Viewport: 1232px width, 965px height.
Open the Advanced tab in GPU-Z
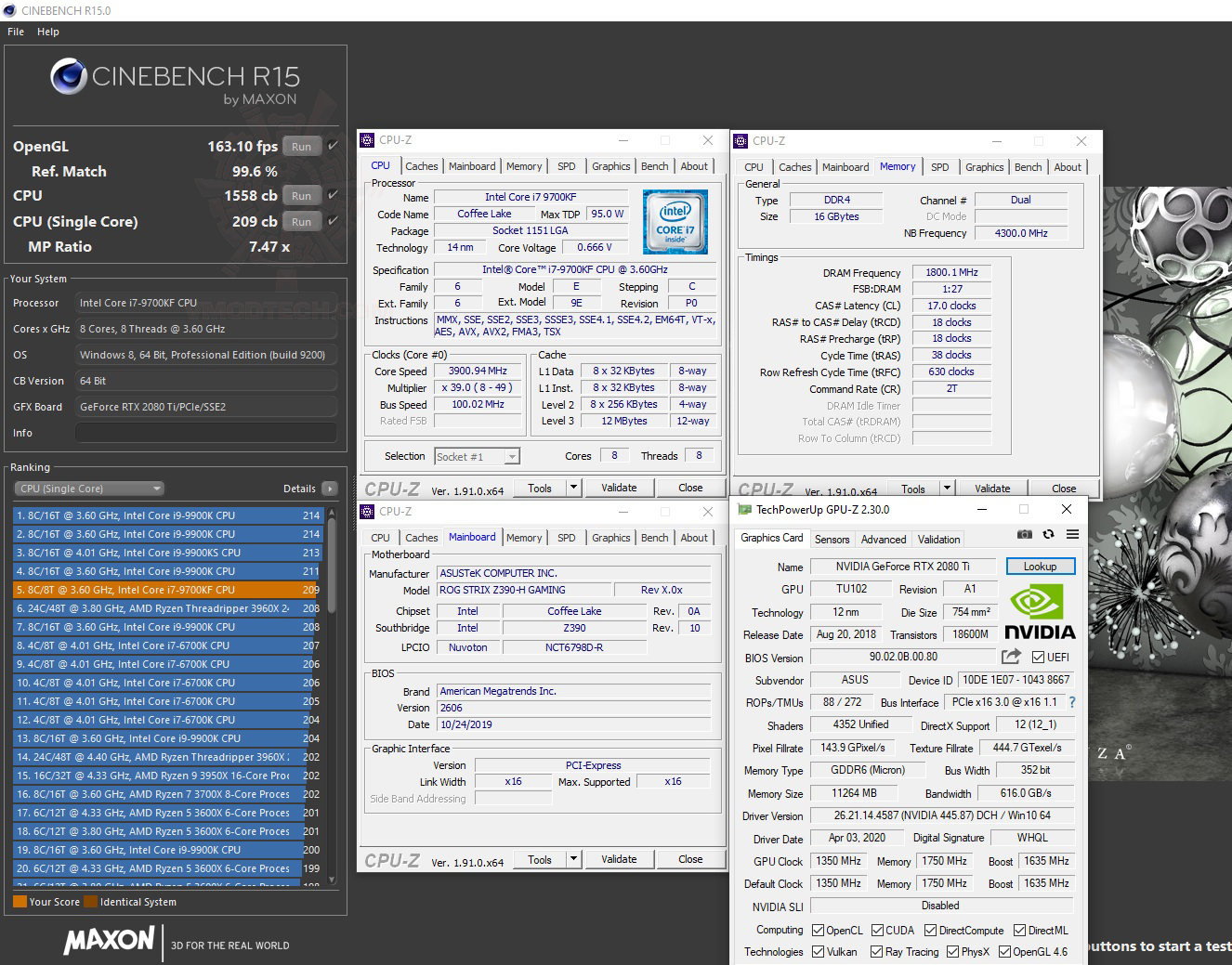884,539
